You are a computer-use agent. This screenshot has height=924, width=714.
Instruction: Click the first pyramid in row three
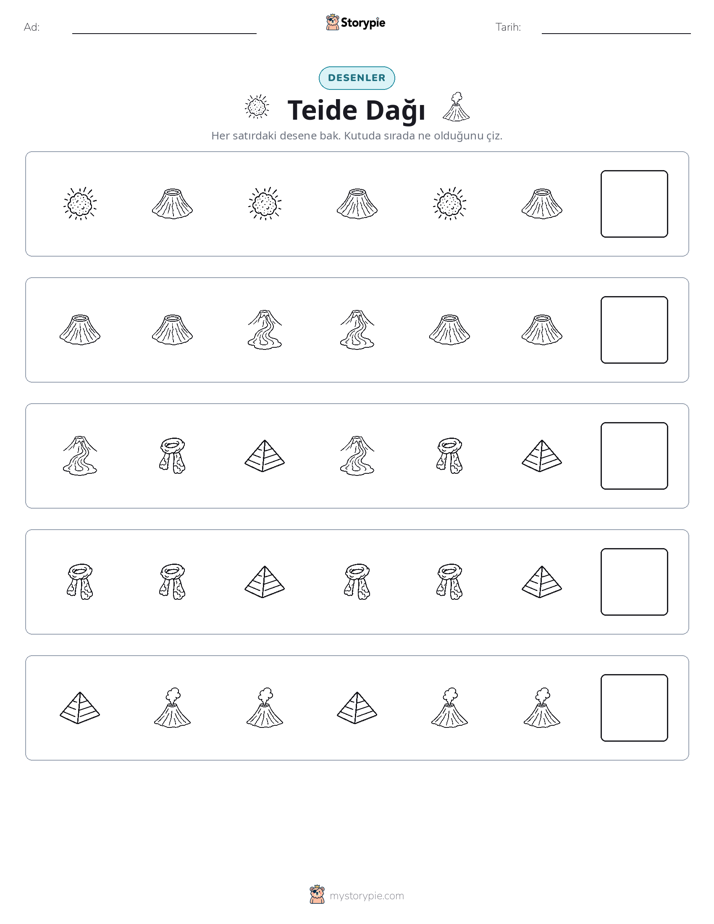tap(265, 456)
